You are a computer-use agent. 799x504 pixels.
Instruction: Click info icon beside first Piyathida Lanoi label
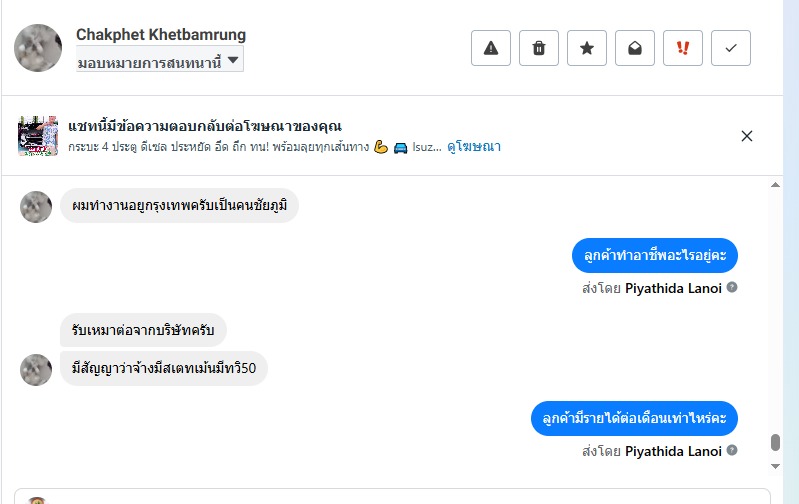(x=732, y=288)
